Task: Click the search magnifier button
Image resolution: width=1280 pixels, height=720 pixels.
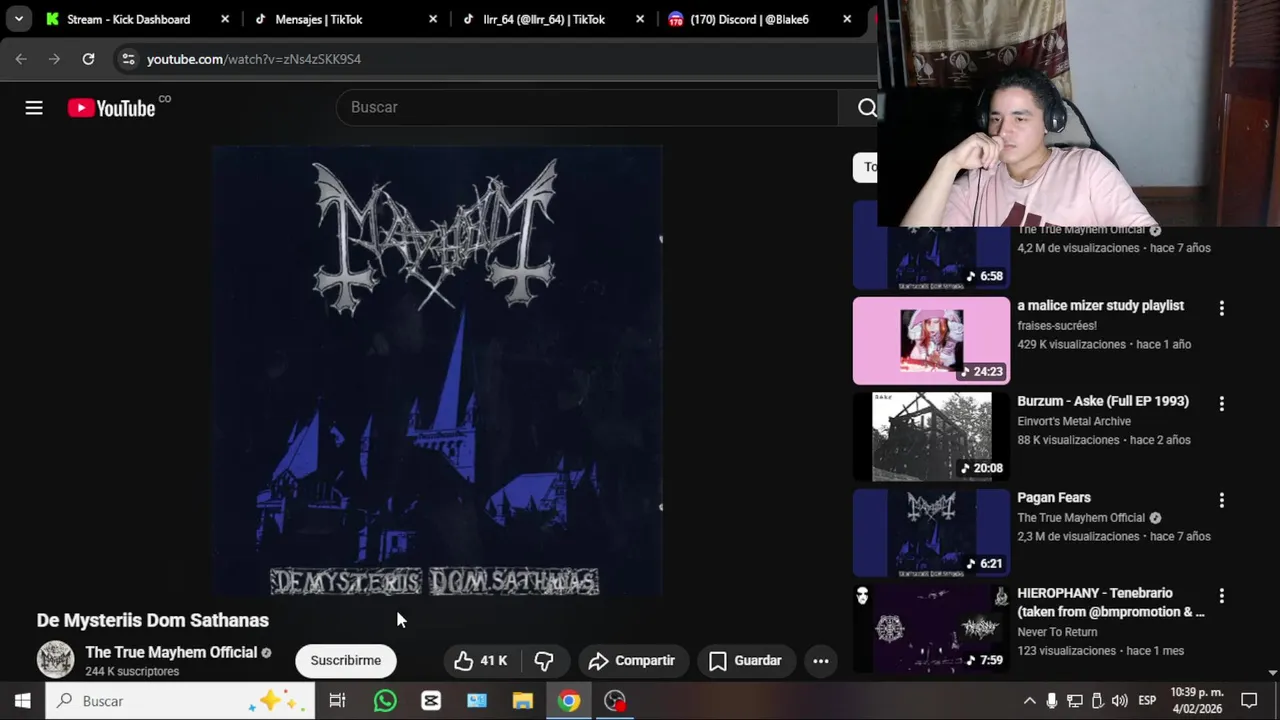Action: point(866,107)
